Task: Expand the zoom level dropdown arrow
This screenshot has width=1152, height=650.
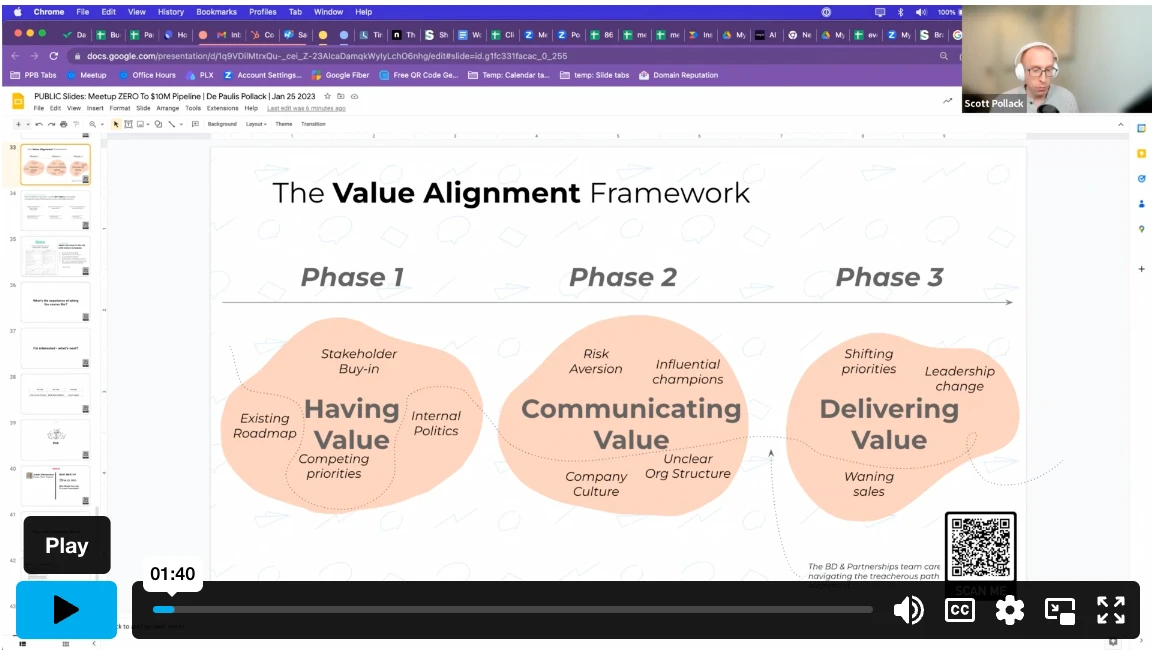Action: (104, 124)
